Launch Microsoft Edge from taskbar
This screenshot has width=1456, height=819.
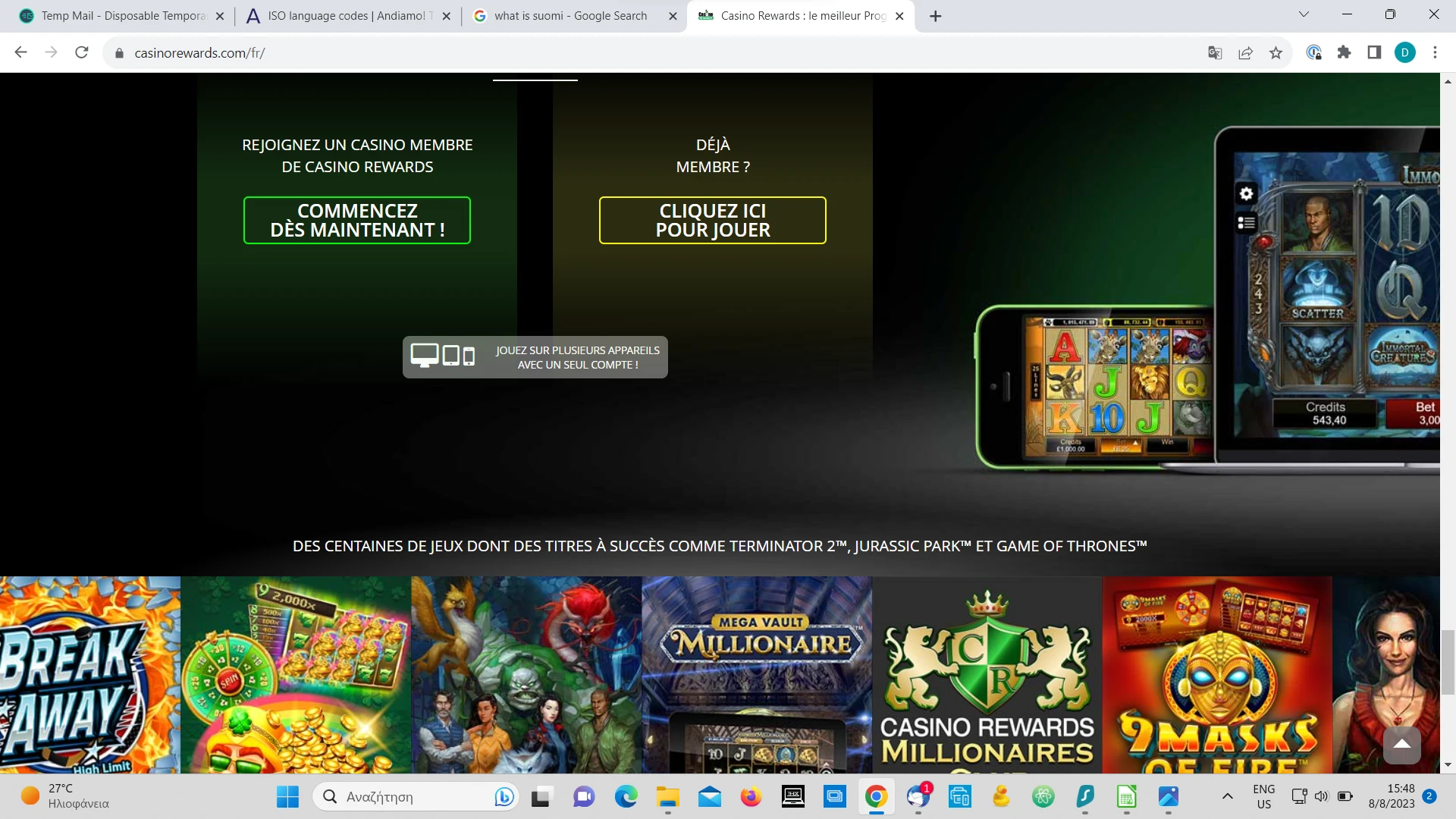[x=626, y=797]
